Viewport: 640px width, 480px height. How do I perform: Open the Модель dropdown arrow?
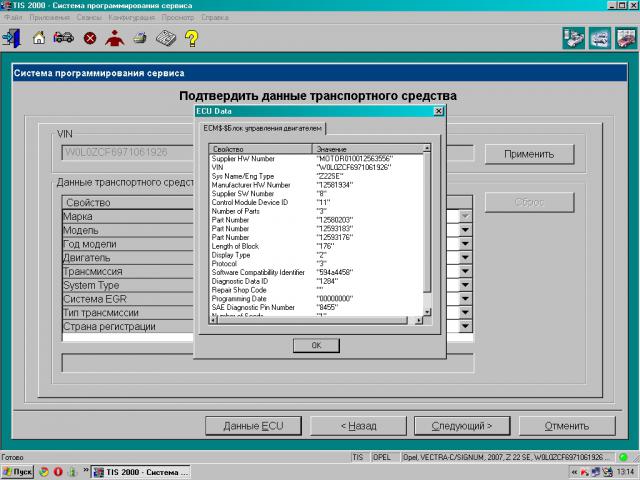click(x=465, y=230)
